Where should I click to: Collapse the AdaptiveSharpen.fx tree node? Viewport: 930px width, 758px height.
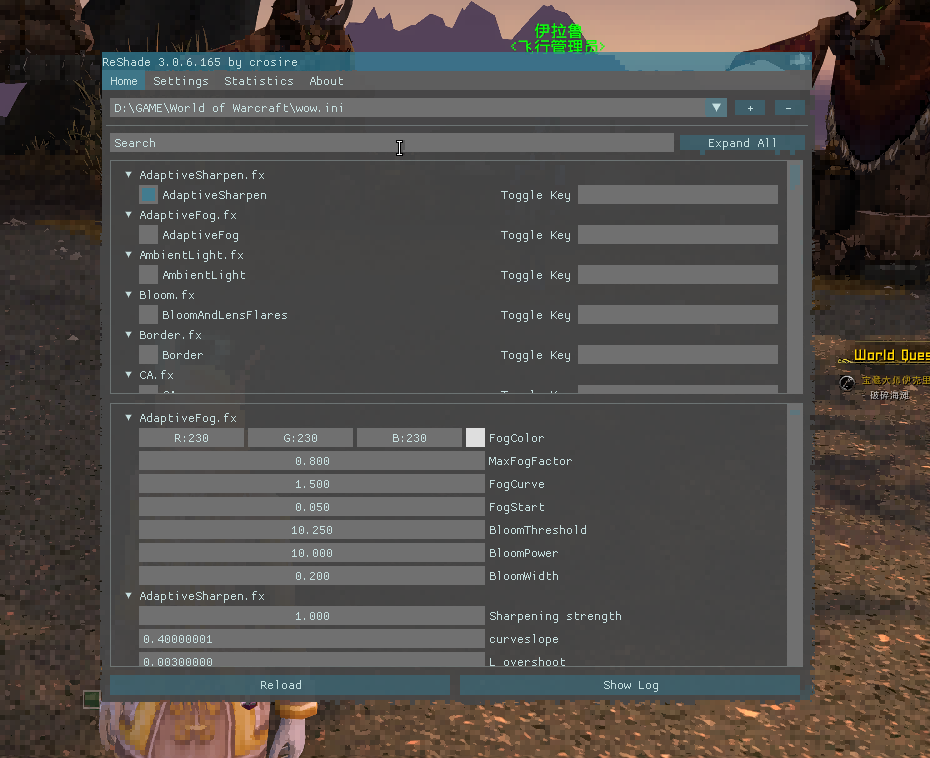129,175
